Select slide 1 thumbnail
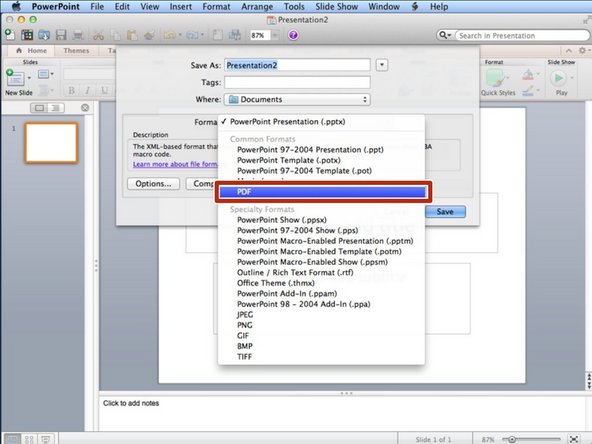This screenshot has height=444, width=592. click(x=51, y=143)
